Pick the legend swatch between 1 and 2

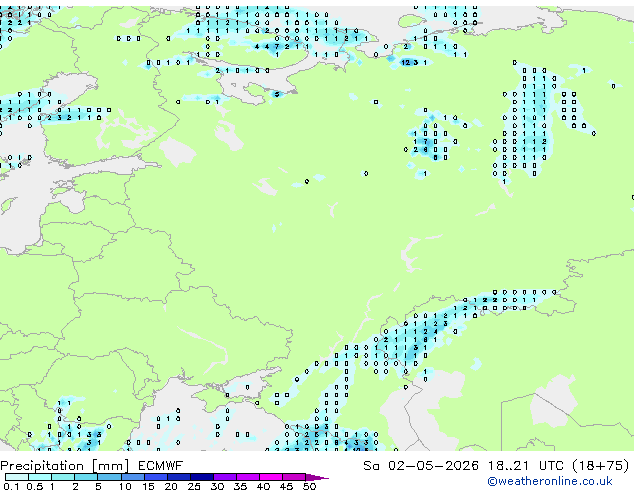pos(63,477)
